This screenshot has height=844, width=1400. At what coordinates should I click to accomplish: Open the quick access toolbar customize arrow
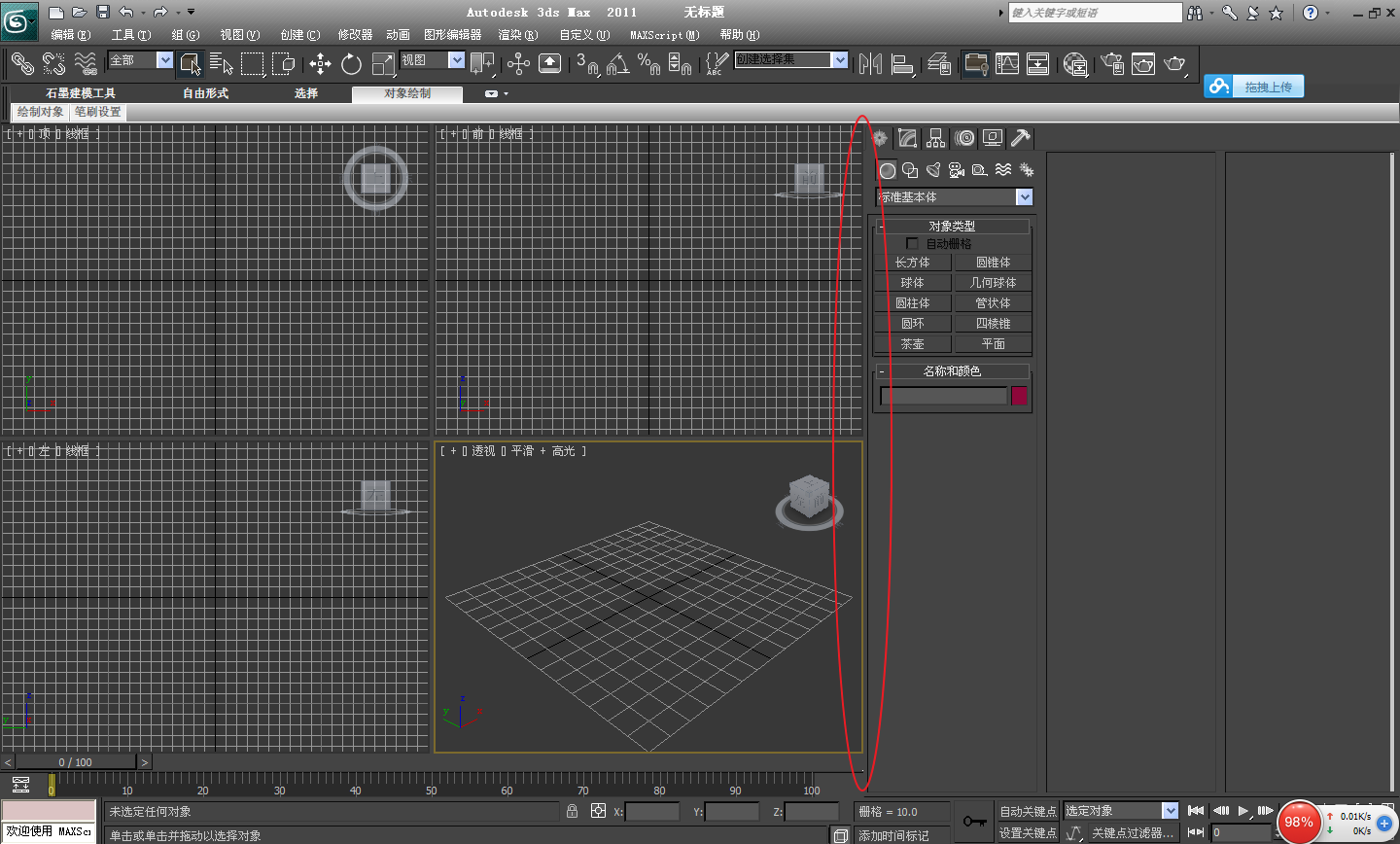(x=191, y=13)
